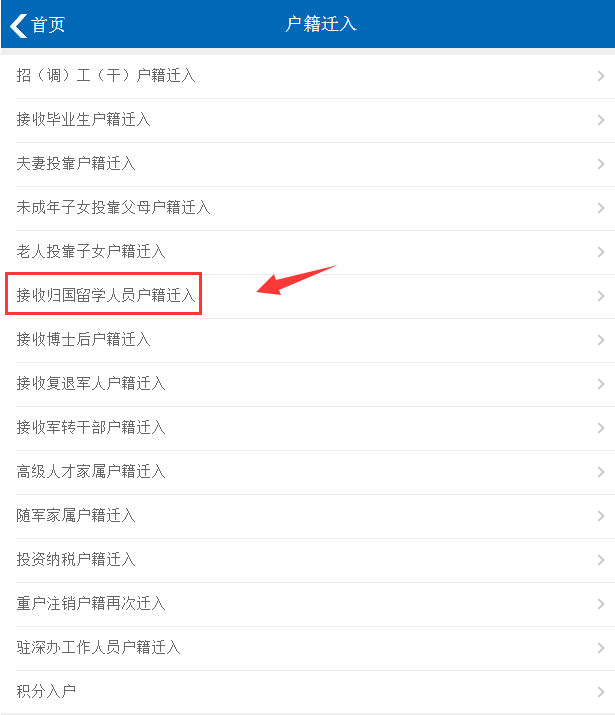Open 驻深办工作人员户籍迁入
The image size is (615, 715).
click(308, 648)
